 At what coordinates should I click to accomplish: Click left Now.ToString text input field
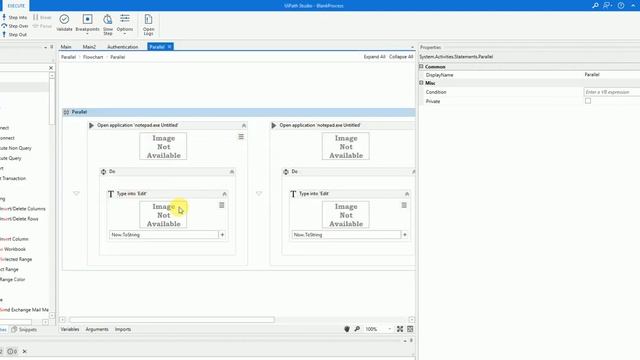[164, 235]
